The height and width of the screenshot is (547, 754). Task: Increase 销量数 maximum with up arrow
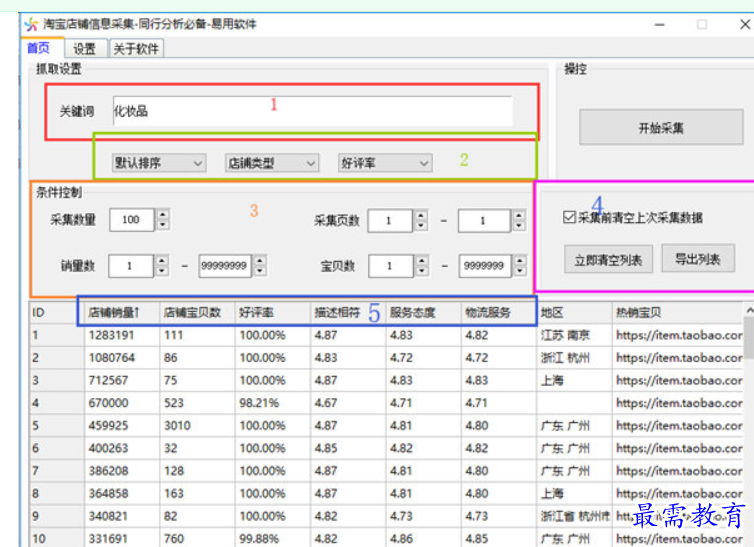click(x=260, y=261)
